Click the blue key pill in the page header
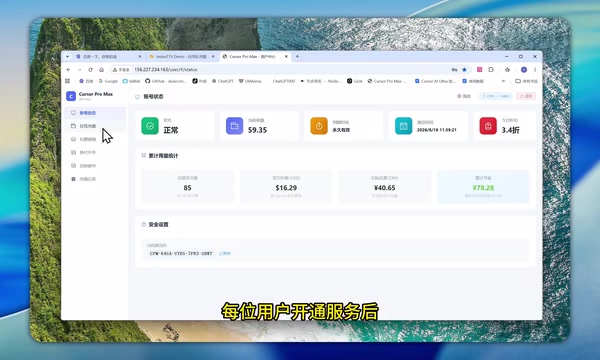 (x=496, y=96)
